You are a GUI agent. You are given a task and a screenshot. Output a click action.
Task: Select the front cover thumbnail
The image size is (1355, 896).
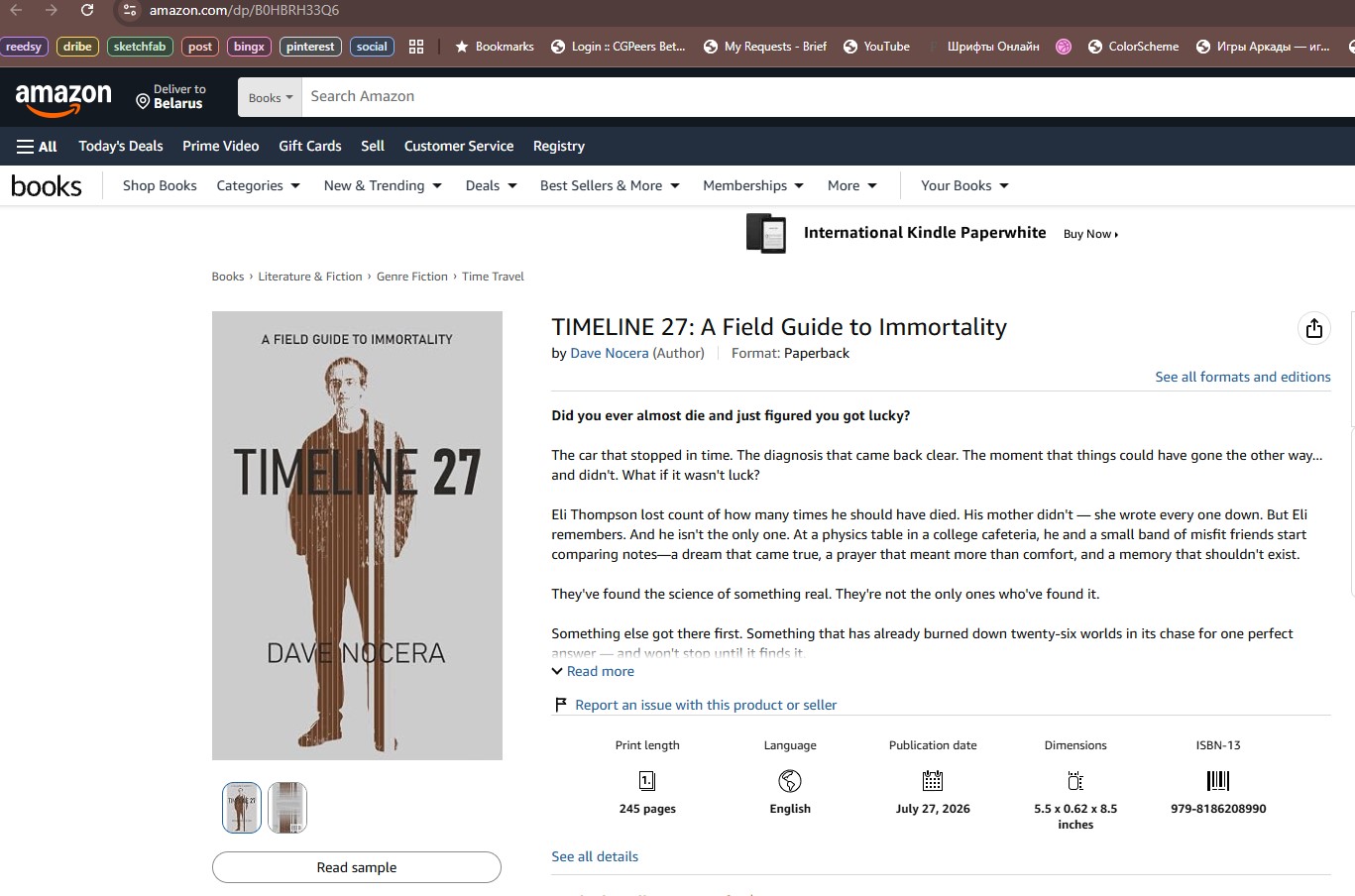[242, 807]
